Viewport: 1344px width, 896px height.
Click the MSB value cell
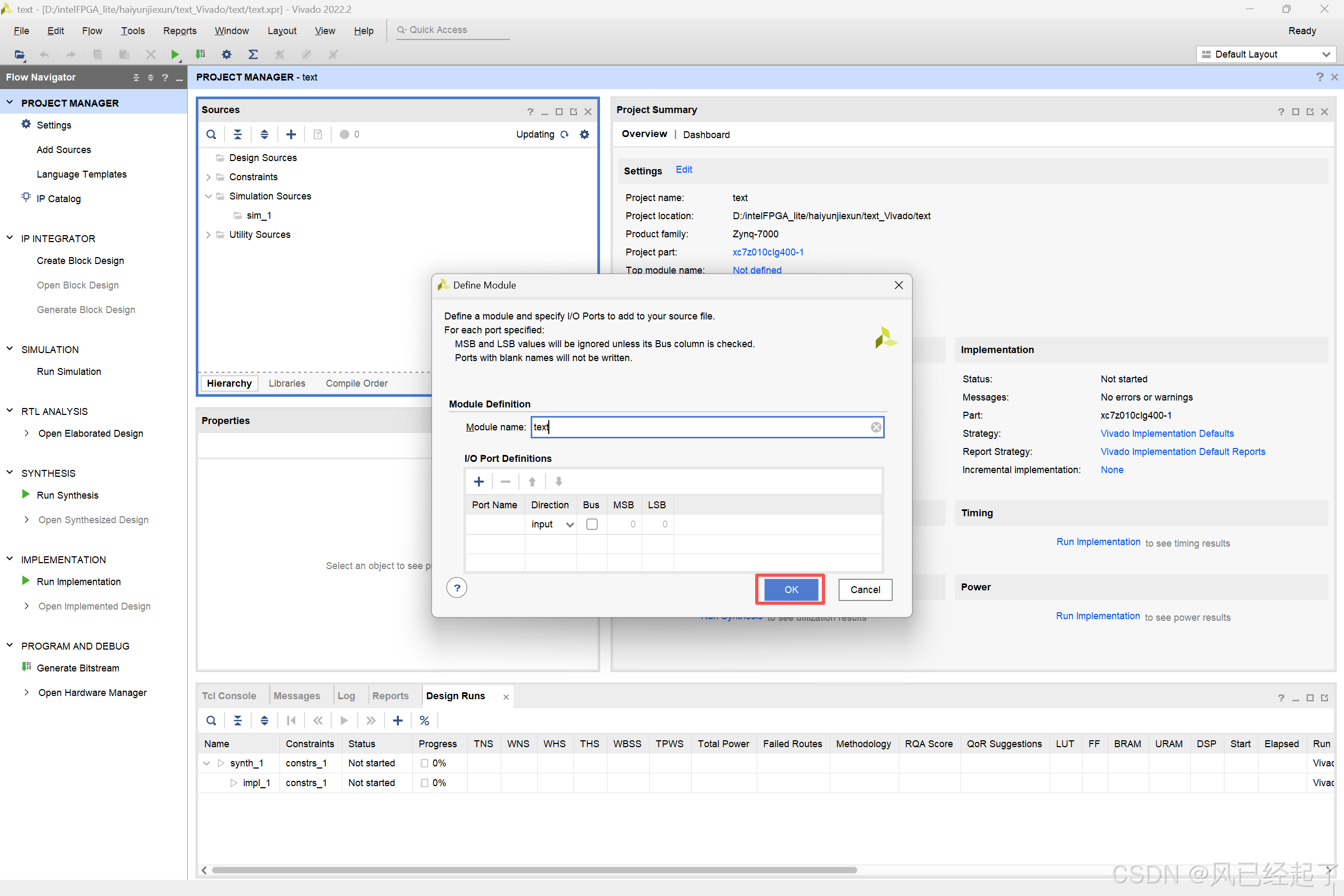coord(624,524)
